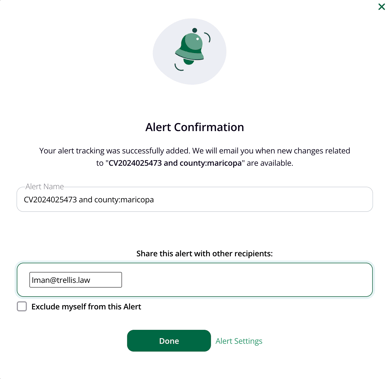Open the Alert Settings link

[239, 341]
